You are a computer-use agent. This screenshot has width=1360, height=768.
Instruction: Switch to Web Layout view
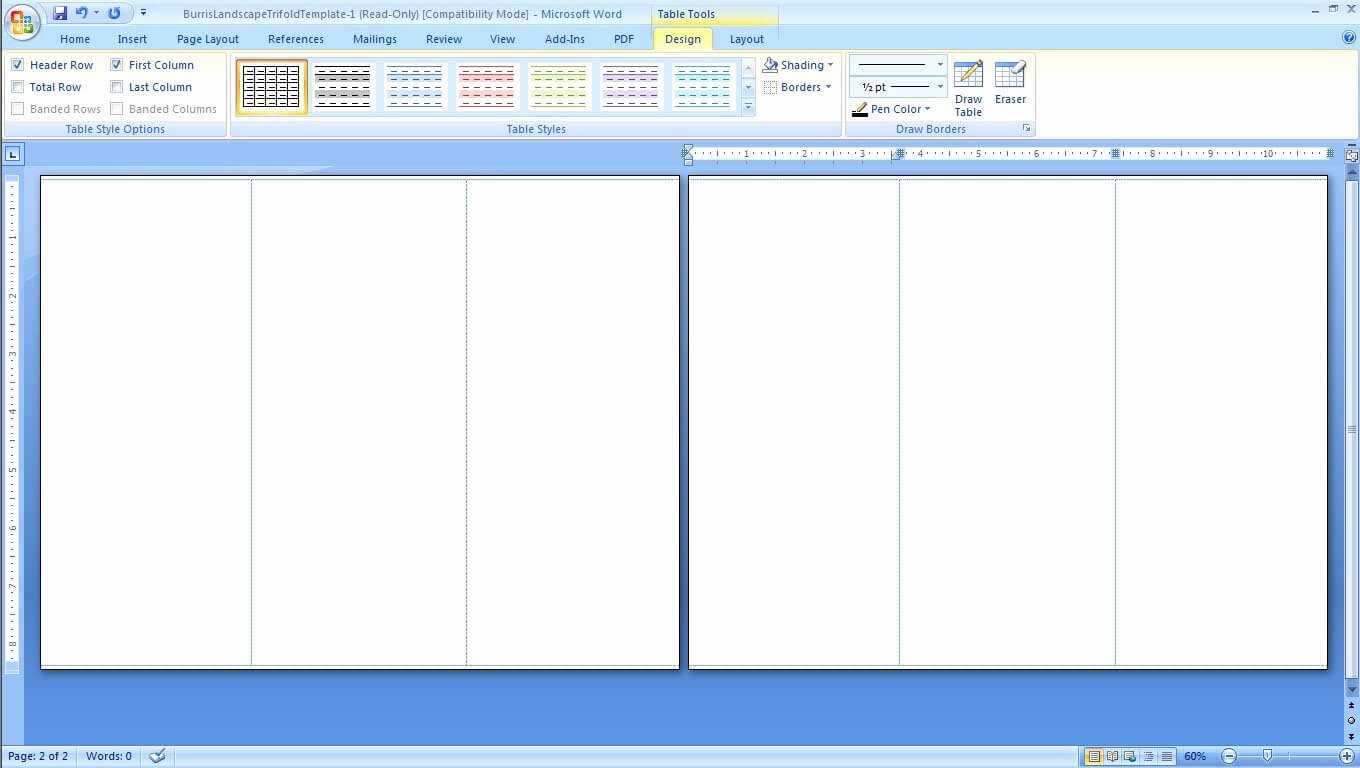[1130, 756]
